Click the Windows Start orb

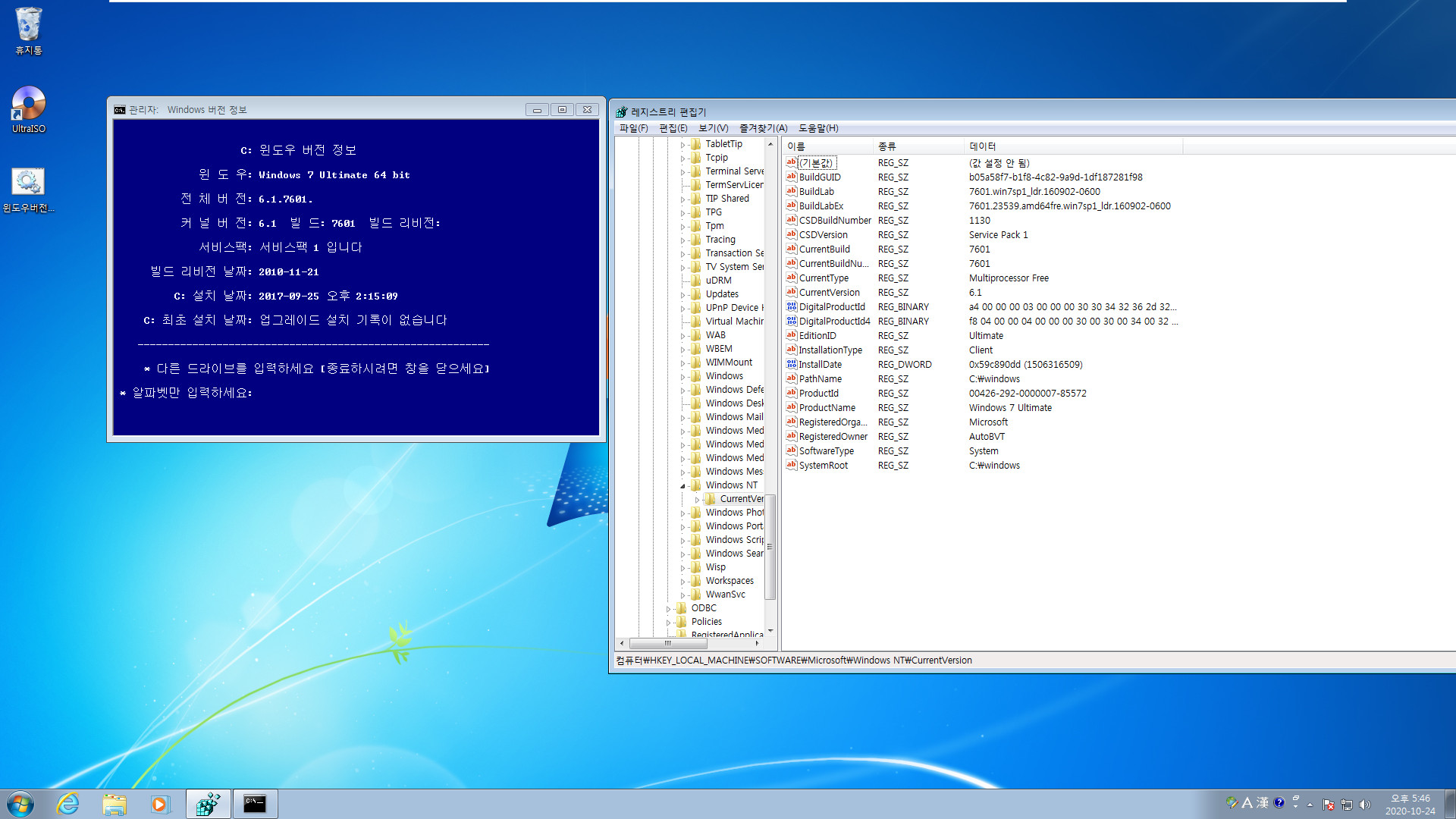20,804
